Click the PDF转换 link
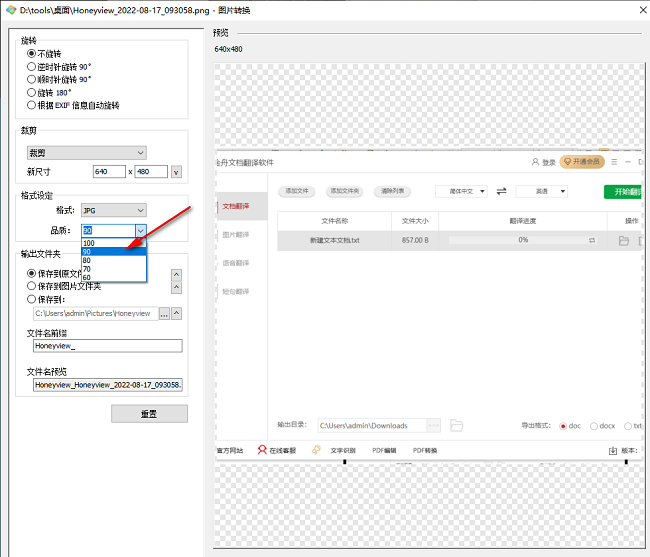 coord(424,450)
